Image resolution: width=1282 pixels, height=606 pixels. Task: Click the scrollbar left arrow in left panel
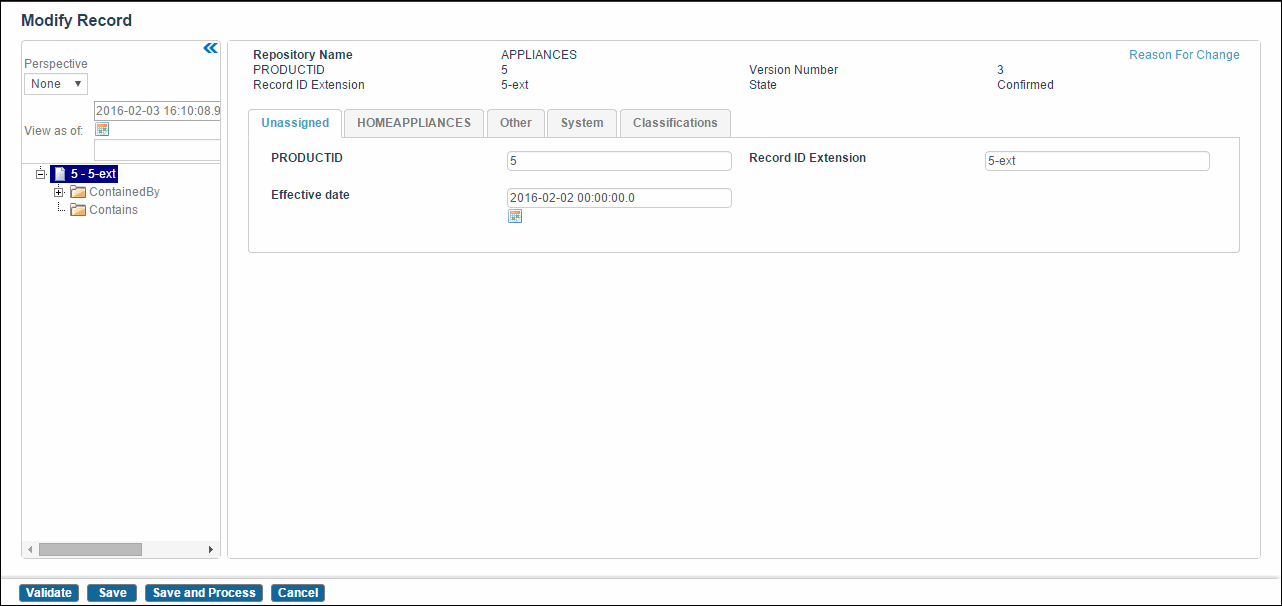pos(30,550)
